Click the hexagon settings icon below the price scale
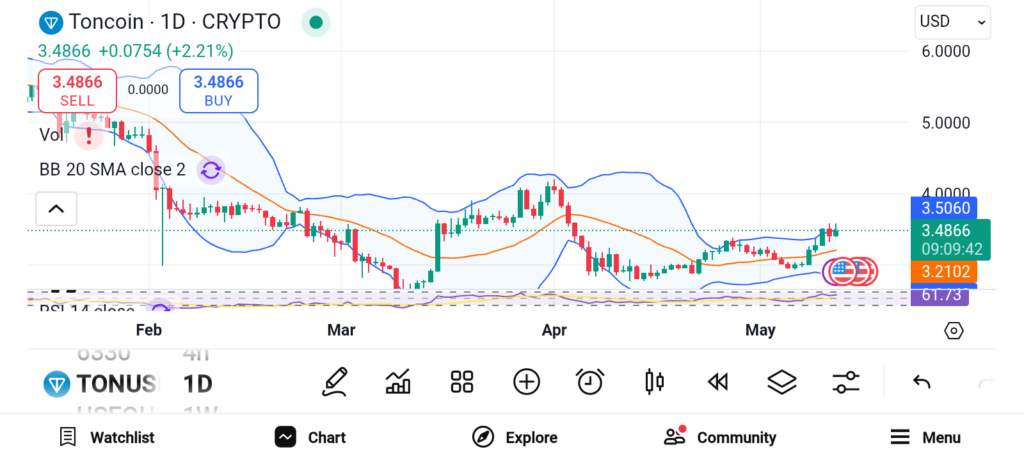The image size is (1024, 461). coord(953,331)
